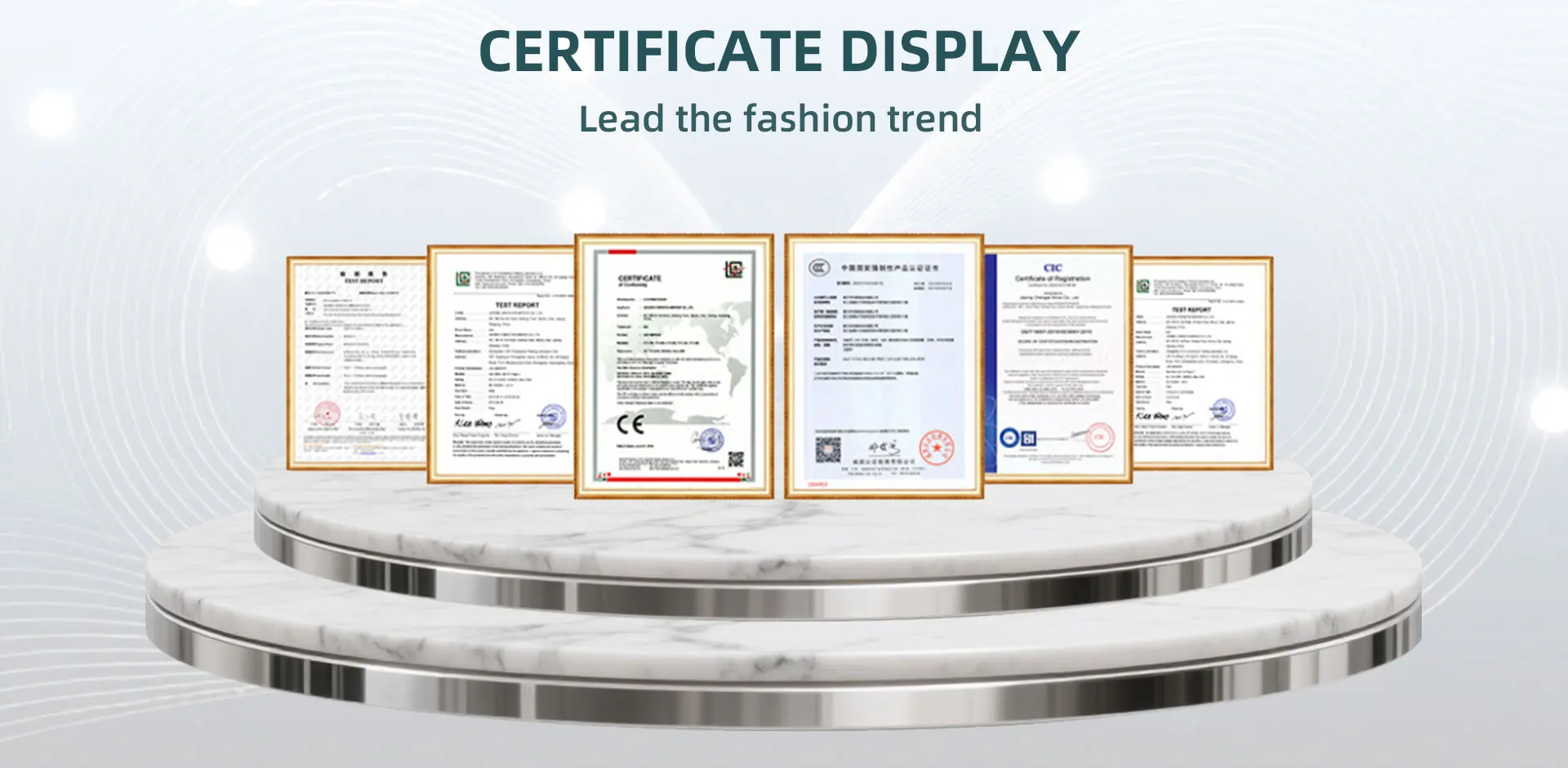Image resolution: width=1568 pixels, height=768 pixels.
Task: Click the QR code on the CCC certificate
Action: pyautogui.click(x=828, y=449)
